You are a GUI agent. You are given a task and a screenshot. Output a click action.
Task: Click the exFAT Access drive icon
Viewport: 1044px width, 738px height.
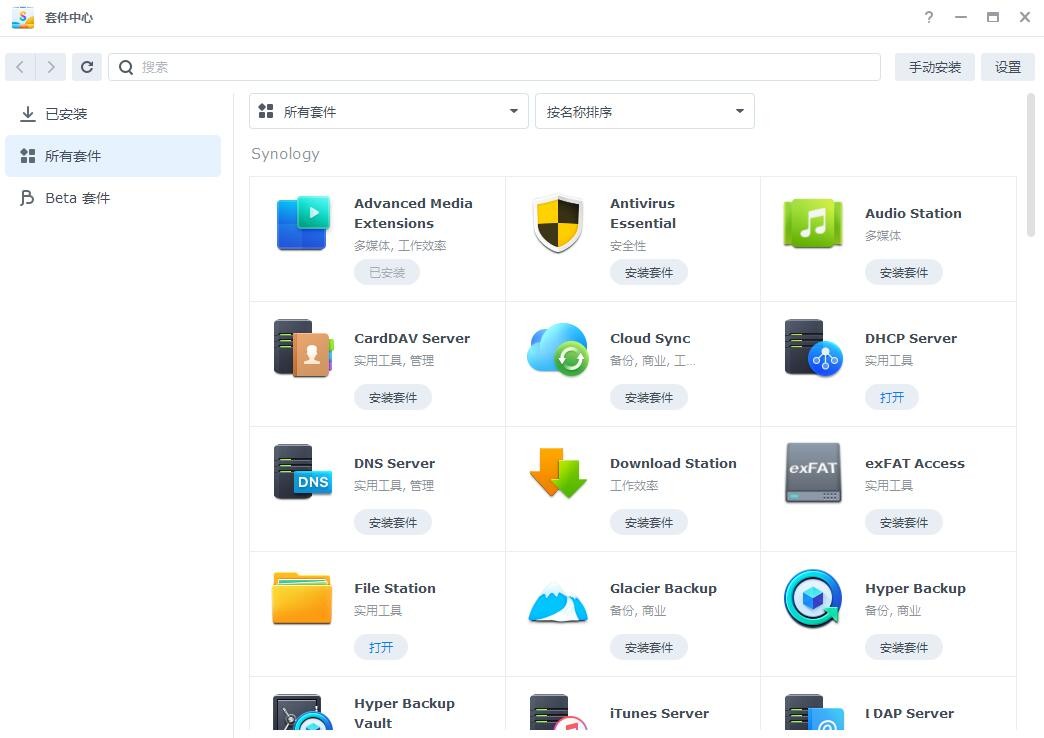(x=813, y=473)
